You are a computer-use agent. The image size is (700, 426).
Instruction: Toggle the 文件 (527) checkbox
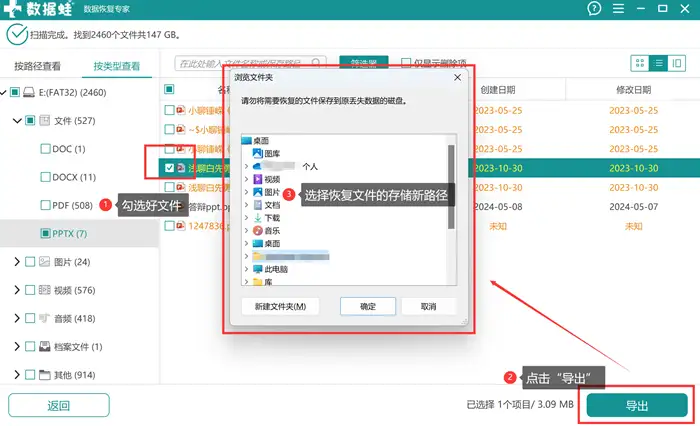click(x=30, y=120)
